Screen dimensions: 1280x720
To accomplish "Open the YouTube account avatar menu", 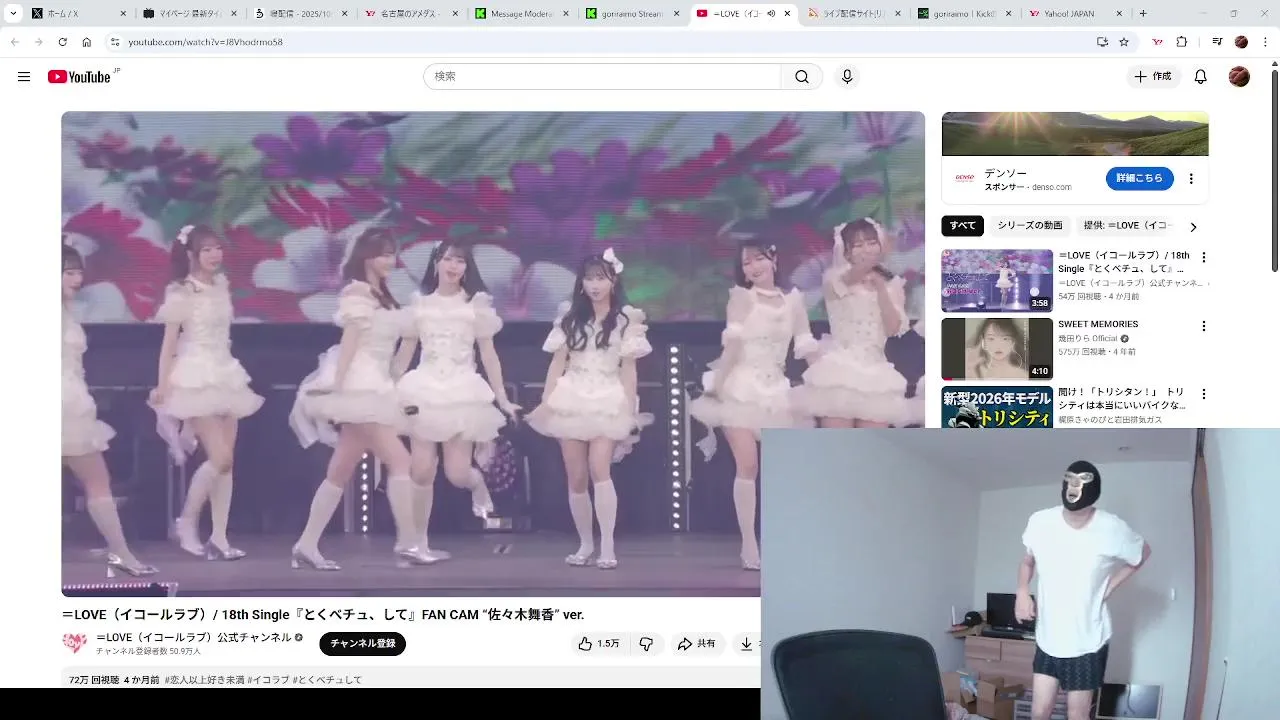I will (1239, 77).
